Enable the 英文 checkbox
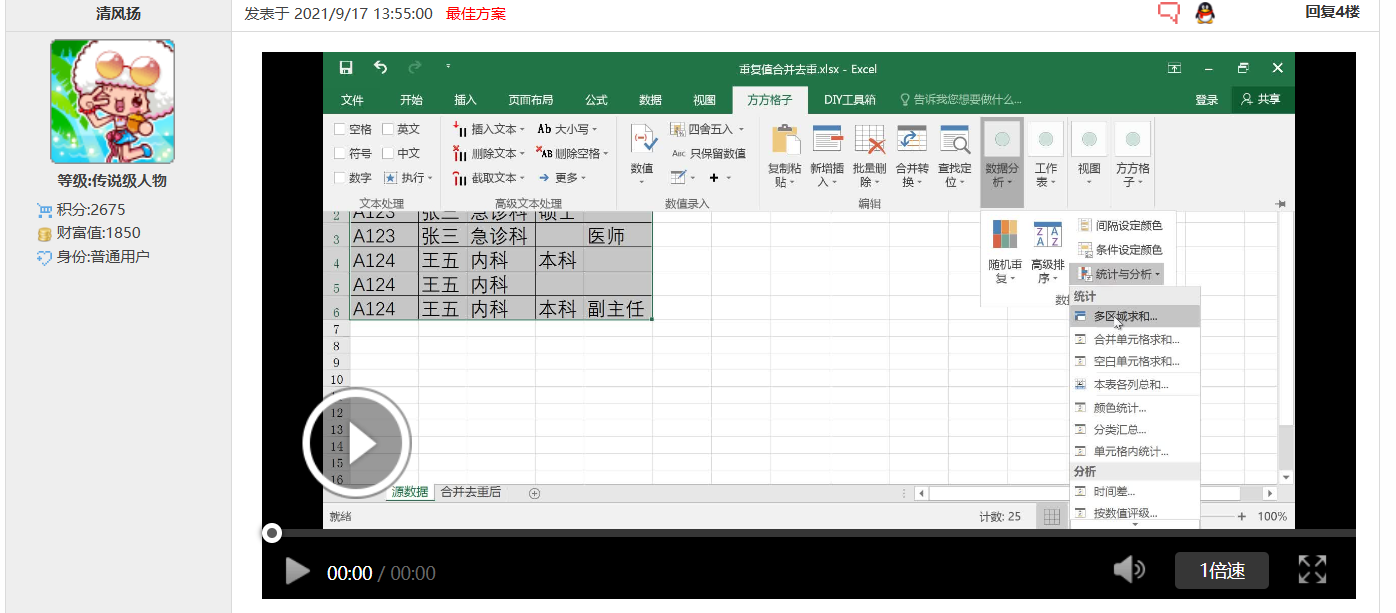The height and width of the screenshot is (613, 1396). click(388, 129)
